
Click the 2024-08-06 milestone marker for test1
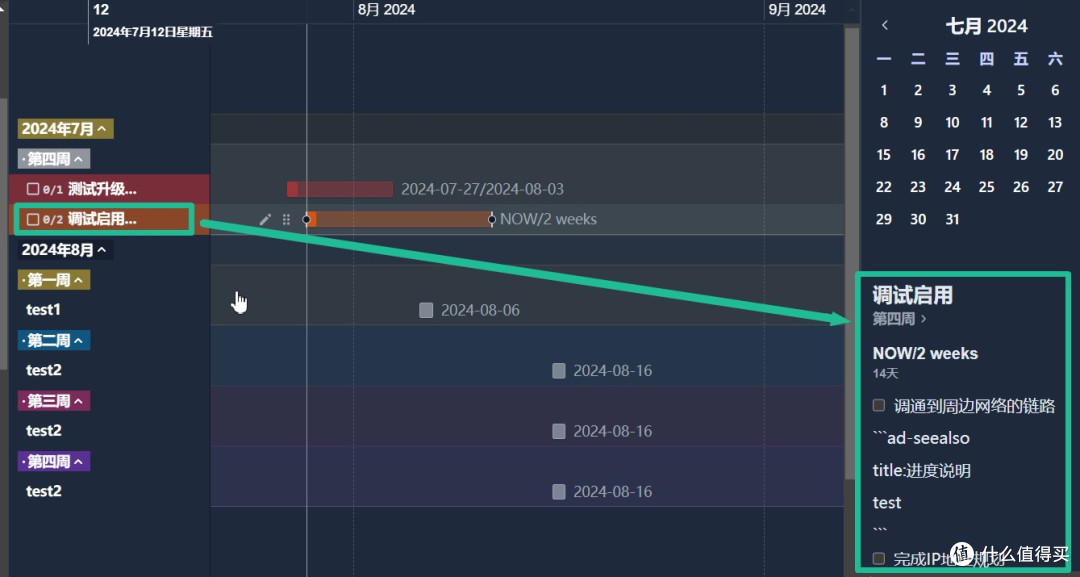(426, 310)
